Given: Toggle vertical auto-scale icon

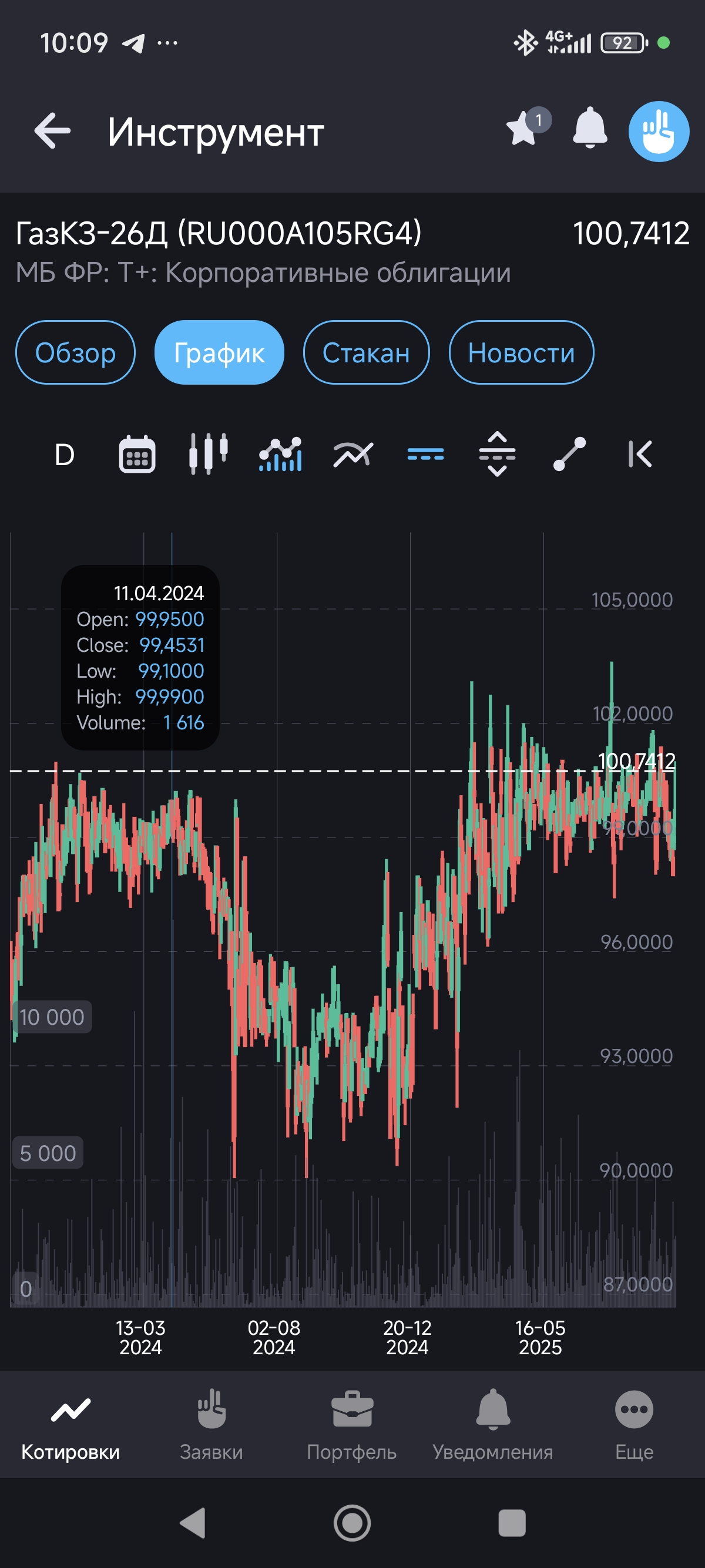Looking at the screenshot, I should pos(497,454).
